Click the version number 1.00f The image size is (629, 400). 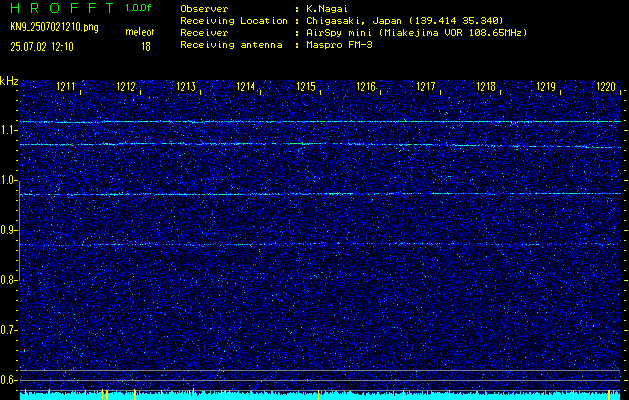(x=138, y=8)
